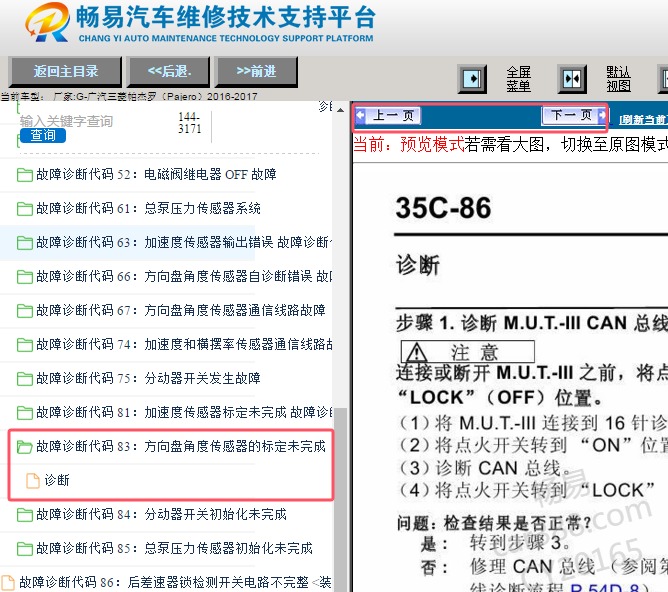Click the 查询 search button
The image size is (668, 592).
click(x=43, y=135)
